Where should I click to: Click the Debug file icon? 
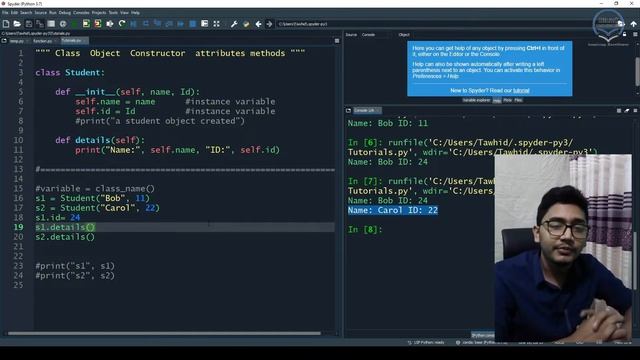pyautogui.click(x=133, y=24)
